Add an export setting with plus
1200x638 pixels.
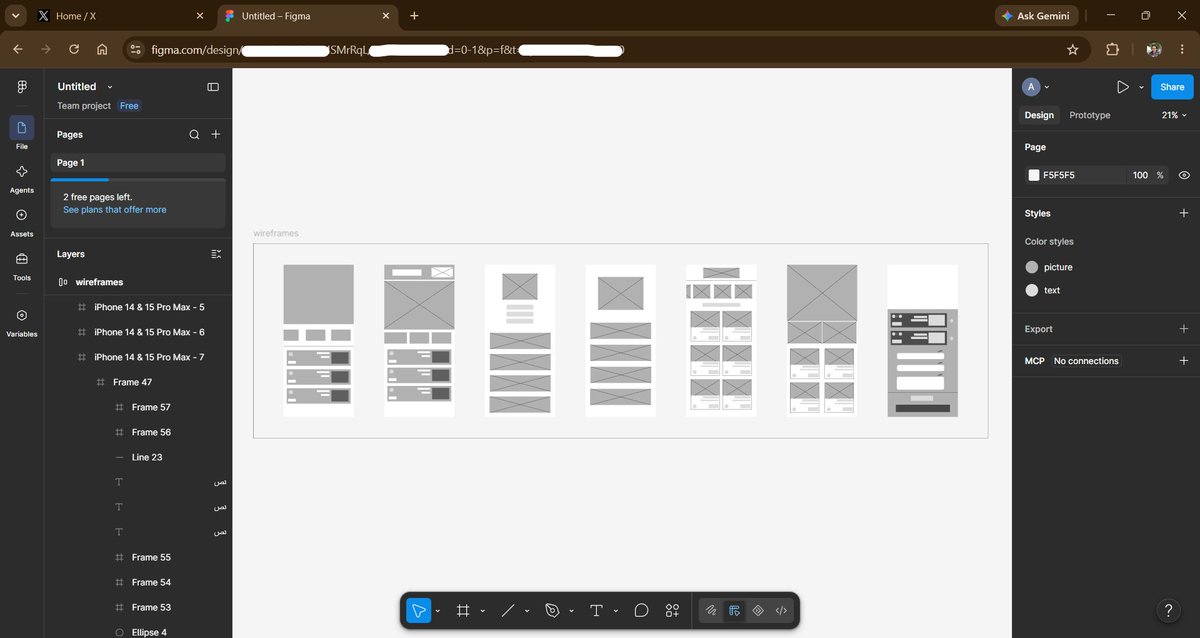click(x=1184, y=329)
